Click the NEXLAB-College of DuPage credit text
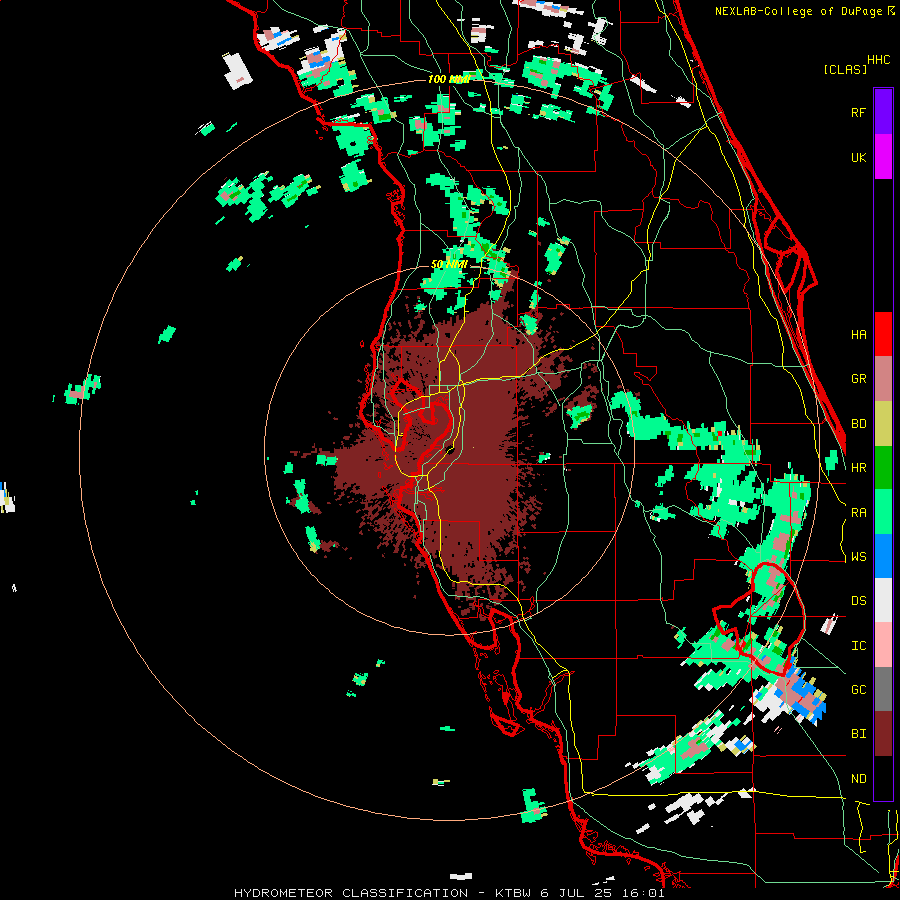The height and width of the screenshot is (900, 900). (x=798, y=11)
